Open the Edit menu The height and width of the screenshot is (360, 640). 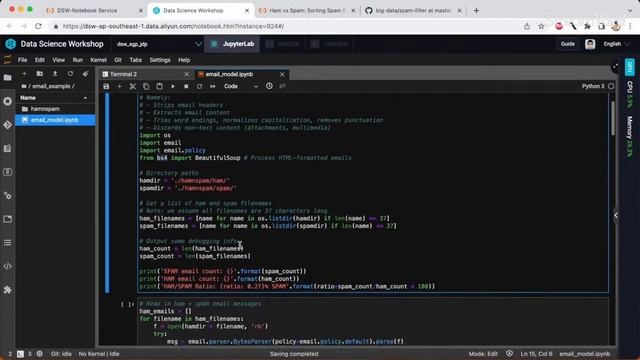point(40,60)
